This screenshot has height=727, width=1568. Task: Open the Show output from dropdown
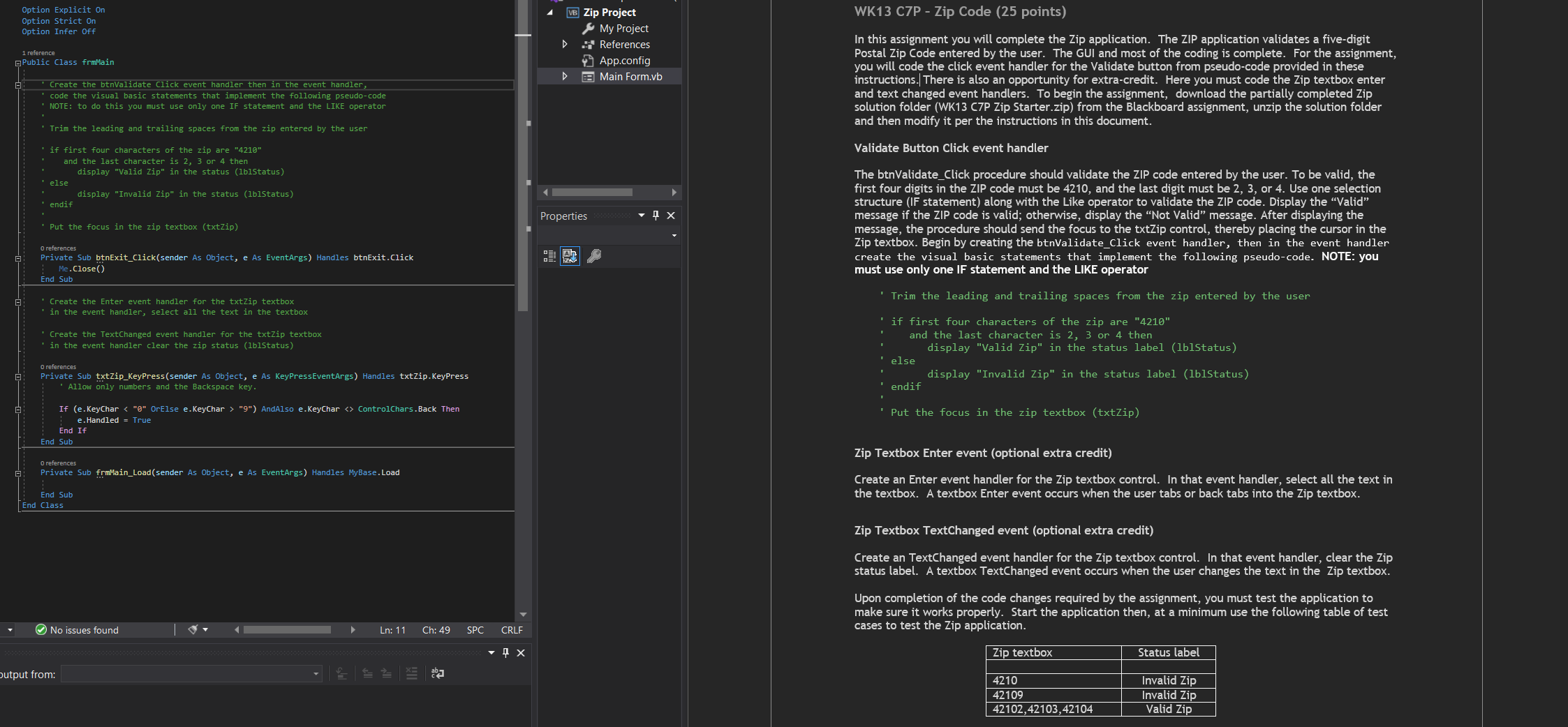coord(316,673)
